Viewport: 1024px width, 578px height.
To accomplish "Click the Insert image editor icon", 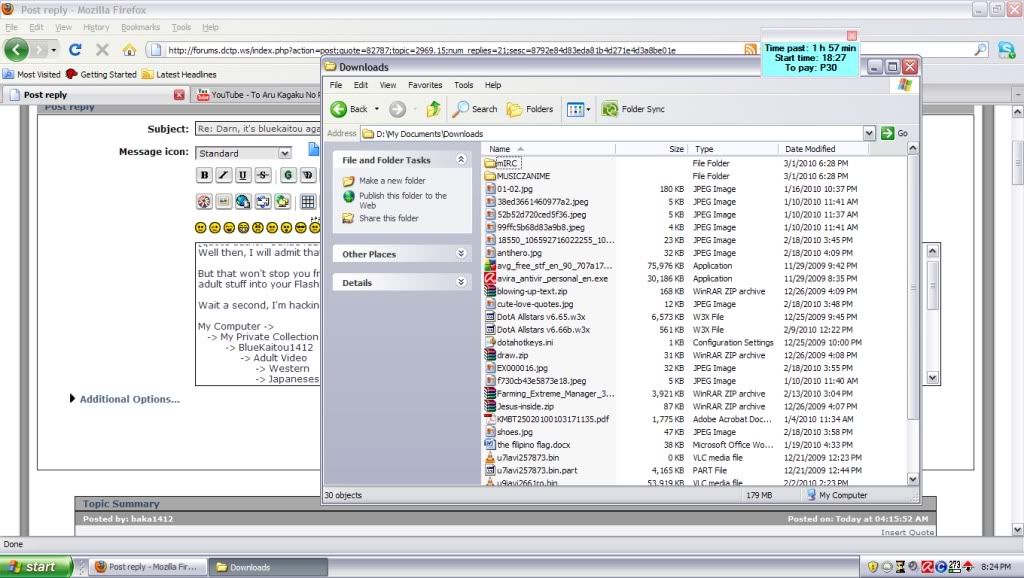I will [223, 201].
